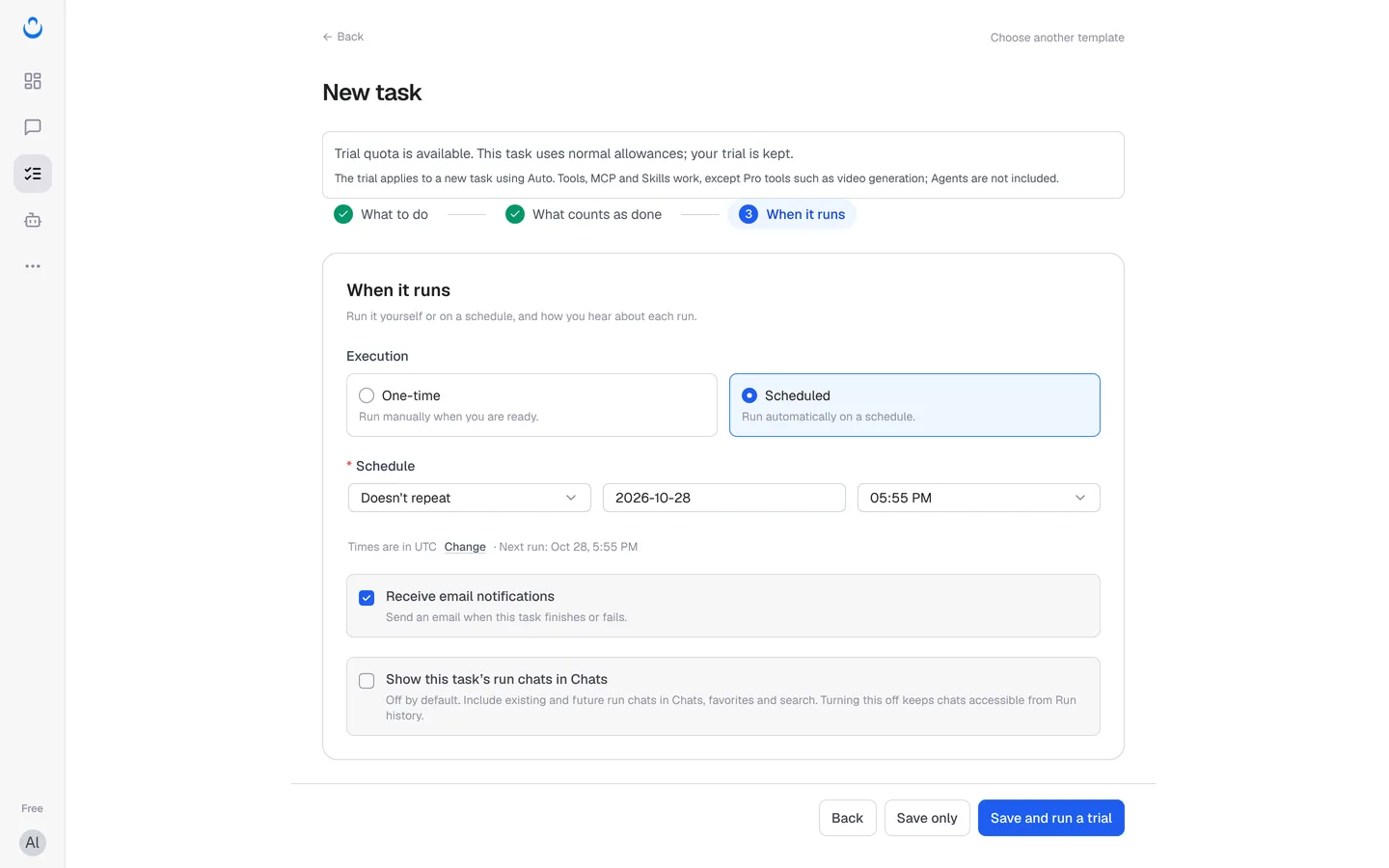Open the agents robot icon in sidebar
The image size is (1389, 868).
pos(33,220)
